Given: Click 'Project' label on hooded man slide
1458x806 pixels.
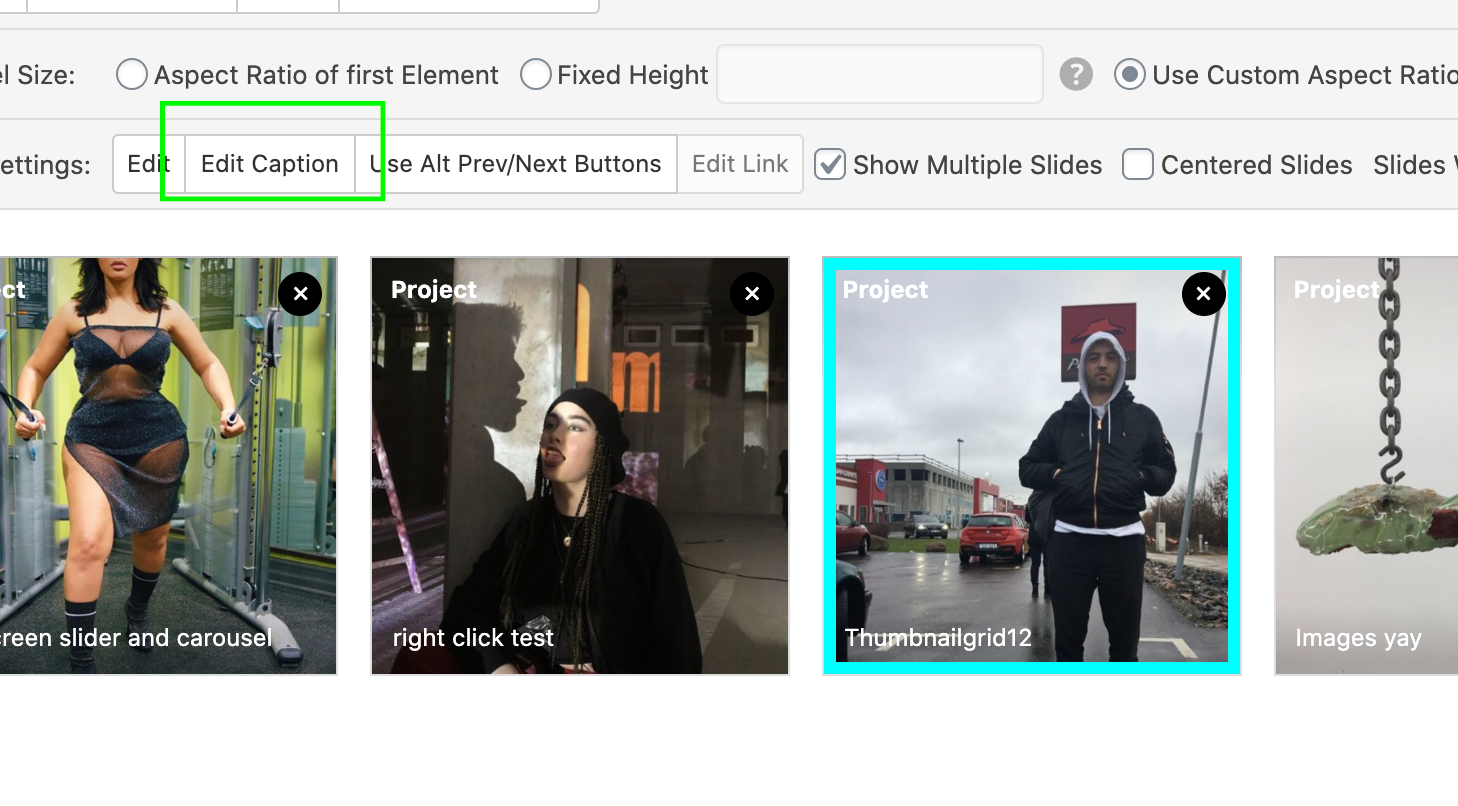Looking at the screenshot, I should 885,290.
